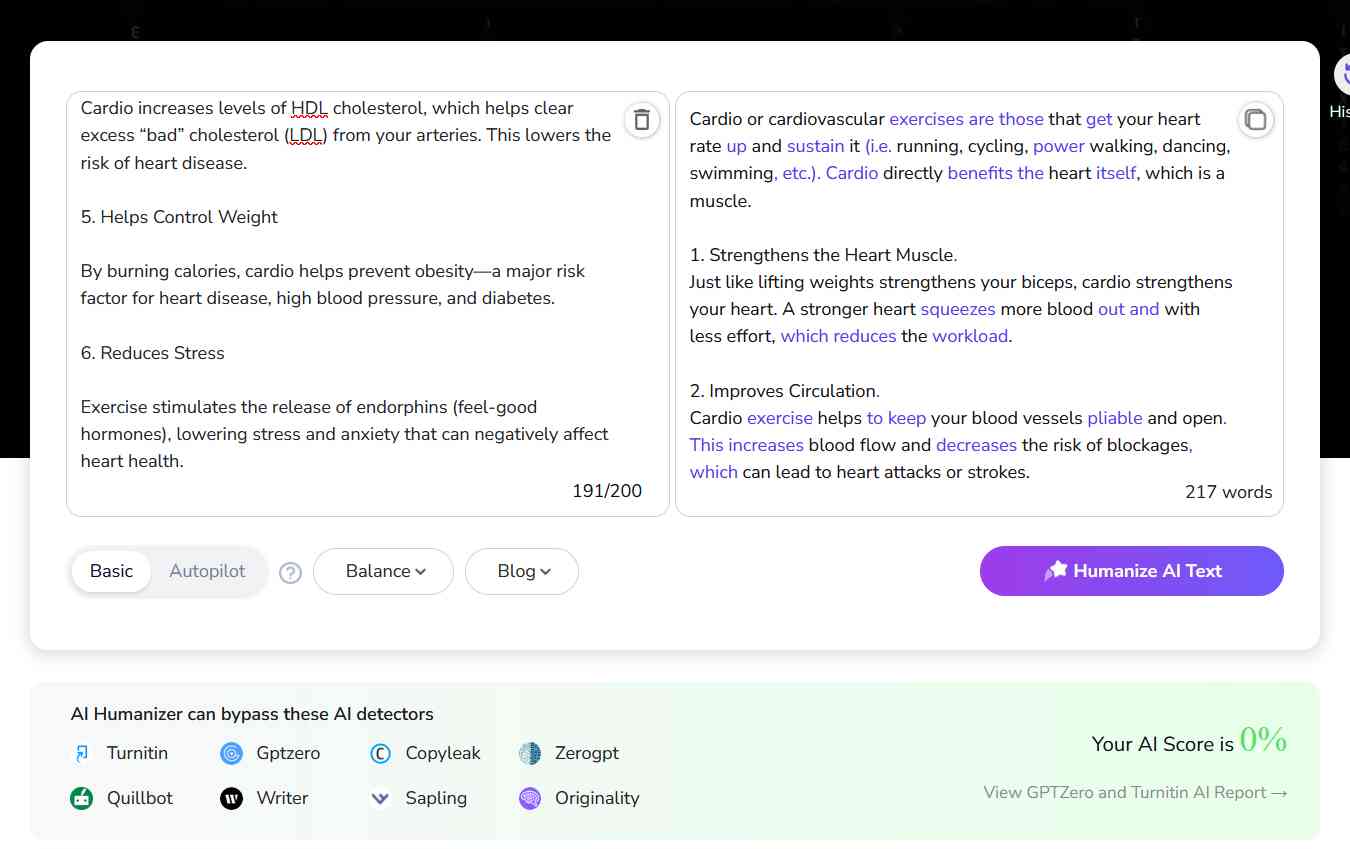Click the Humanize AI Text button
The height and width of the screenshot is (849, 1350).
1131,571
